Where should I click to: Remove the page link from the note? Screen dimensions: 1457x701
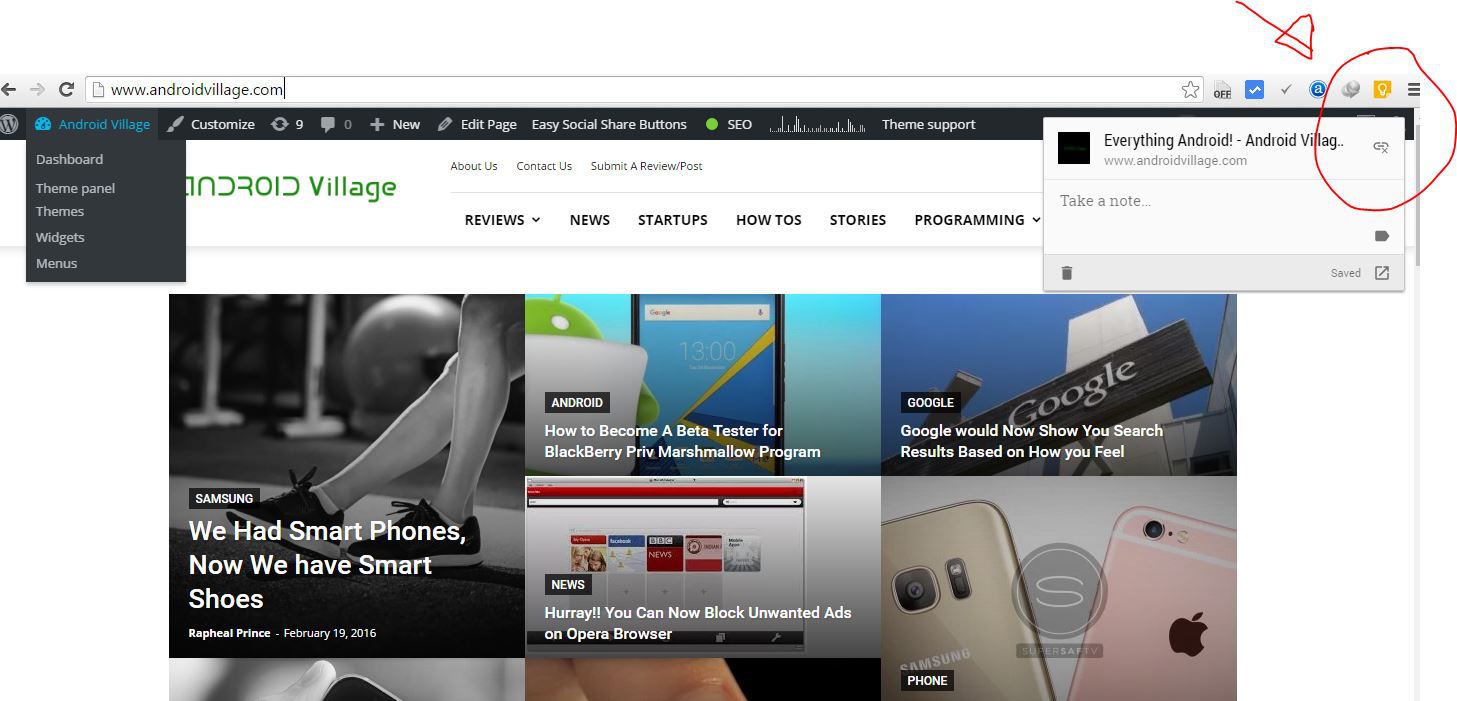[x=1381, y=147]
